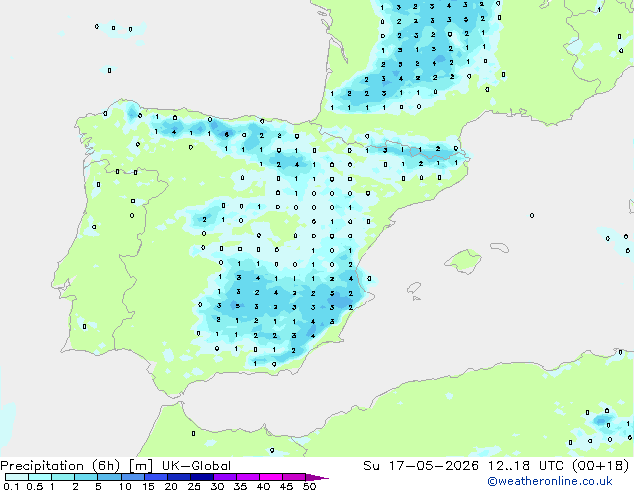Screen dimensions: 634x490
Task: Select the 5–10 legend color swatch
Action: coord(109,477)
